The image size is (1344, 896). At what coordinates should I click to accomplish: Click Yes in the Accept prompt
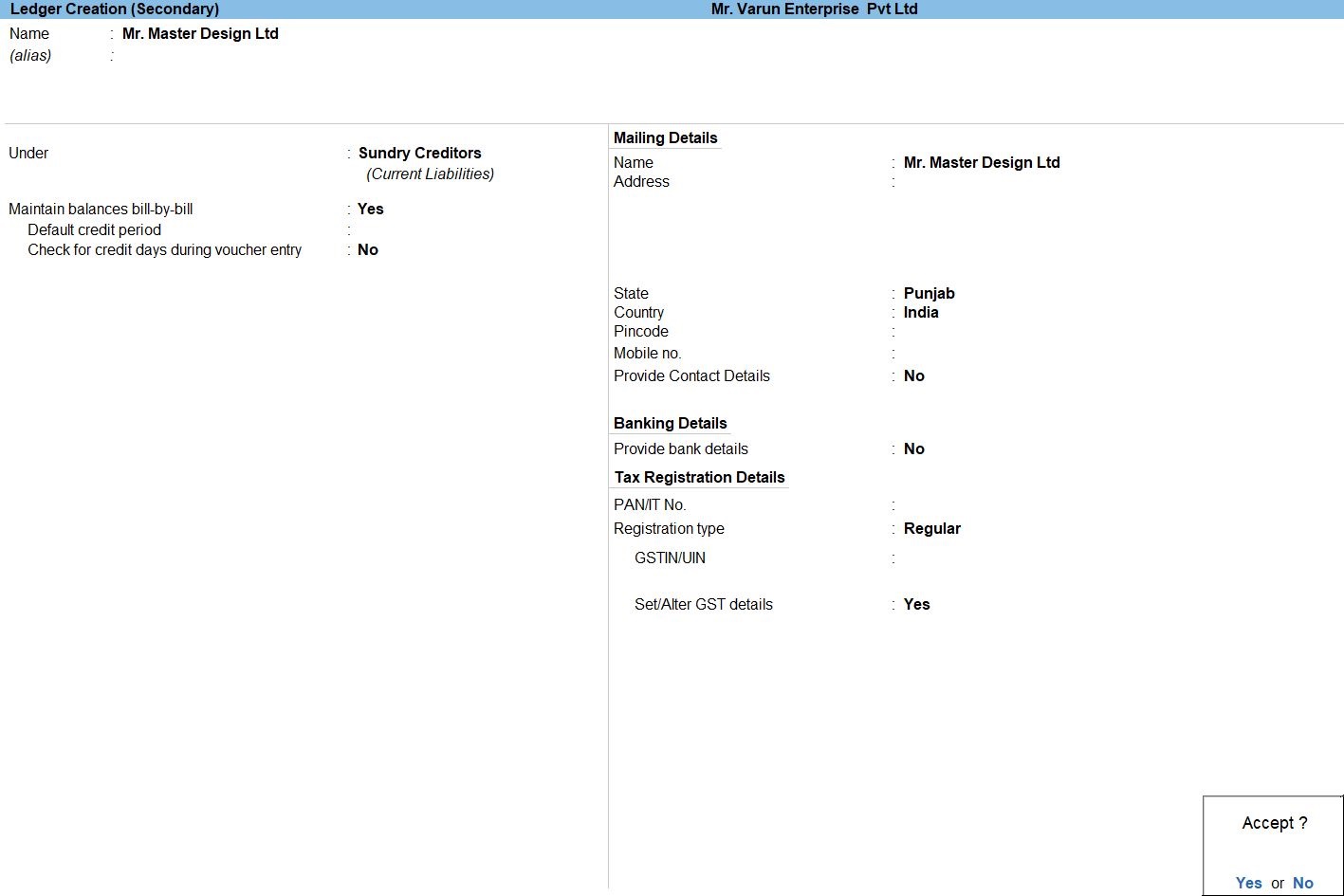coord(1248,883)
